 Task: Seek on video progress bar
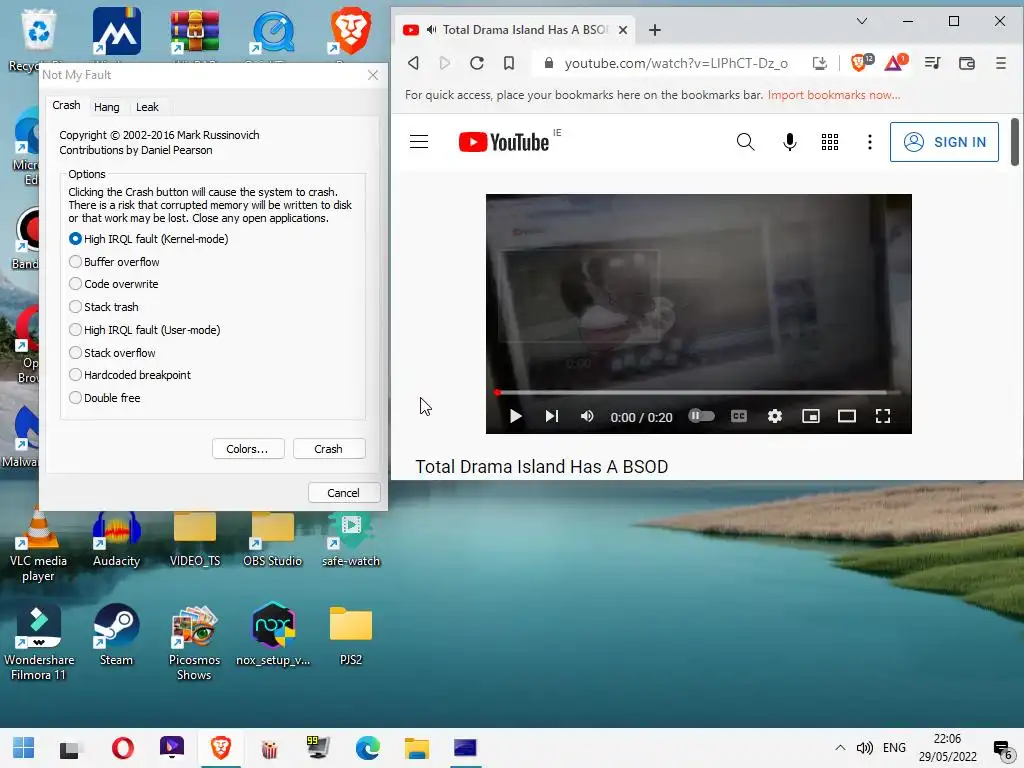pyautogui.click(x=699, y=392)
